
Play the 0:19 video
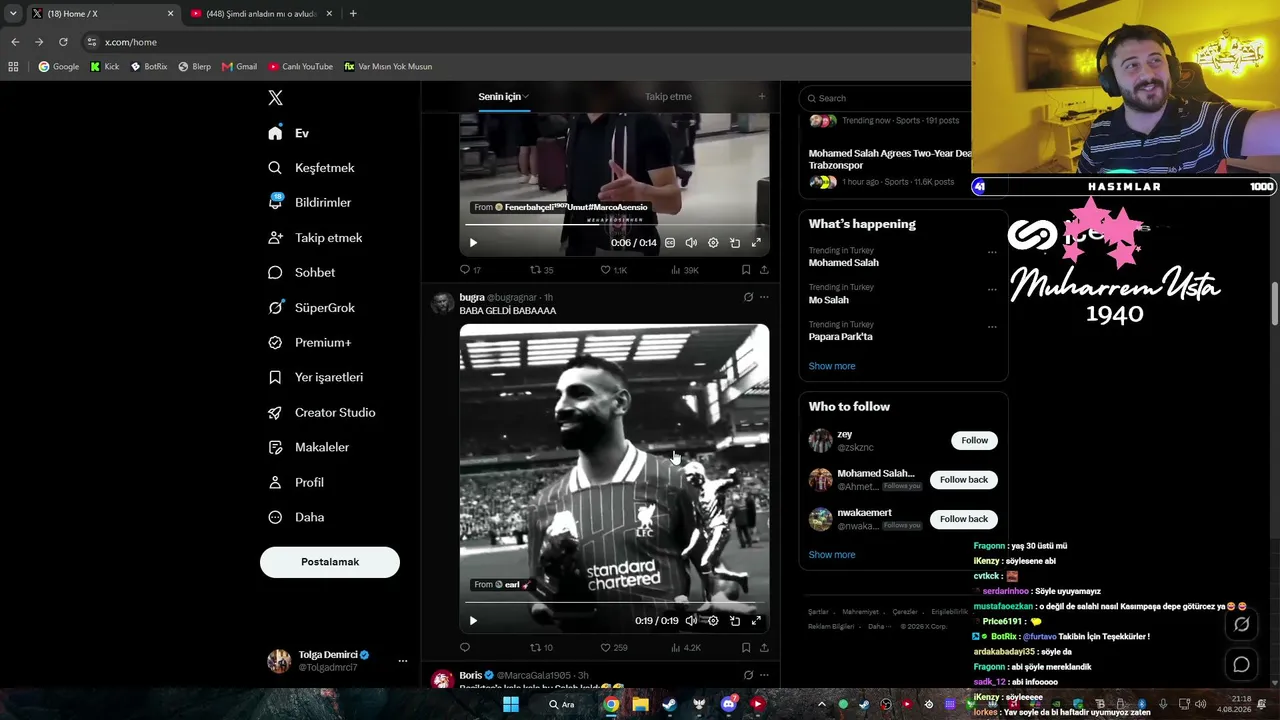tap(473, 621)
